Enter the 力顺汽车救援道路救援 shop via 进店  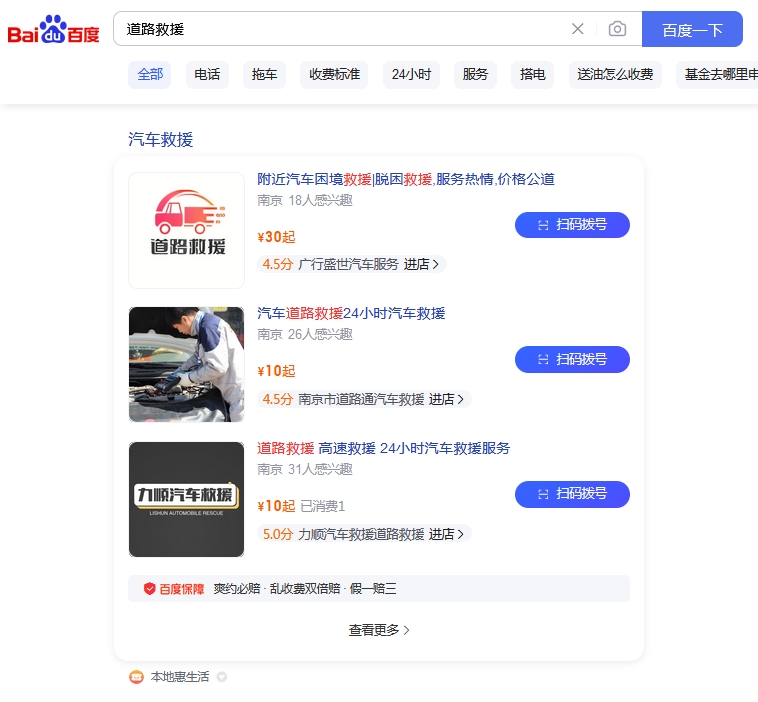tap(446, 534)
